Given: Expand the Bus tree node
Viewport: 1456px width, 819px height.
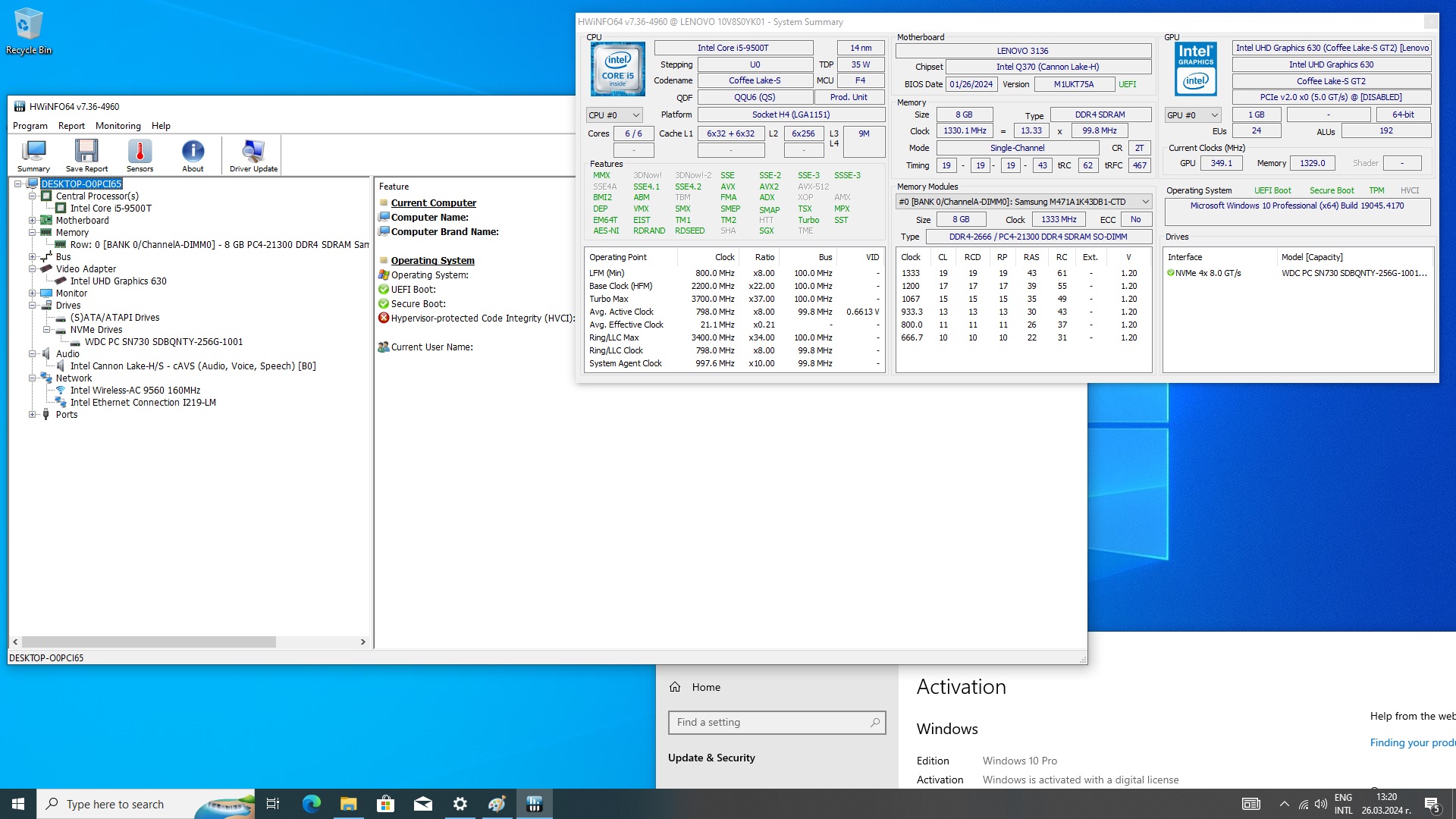Looking at the screenshot, I should (32, 257).
